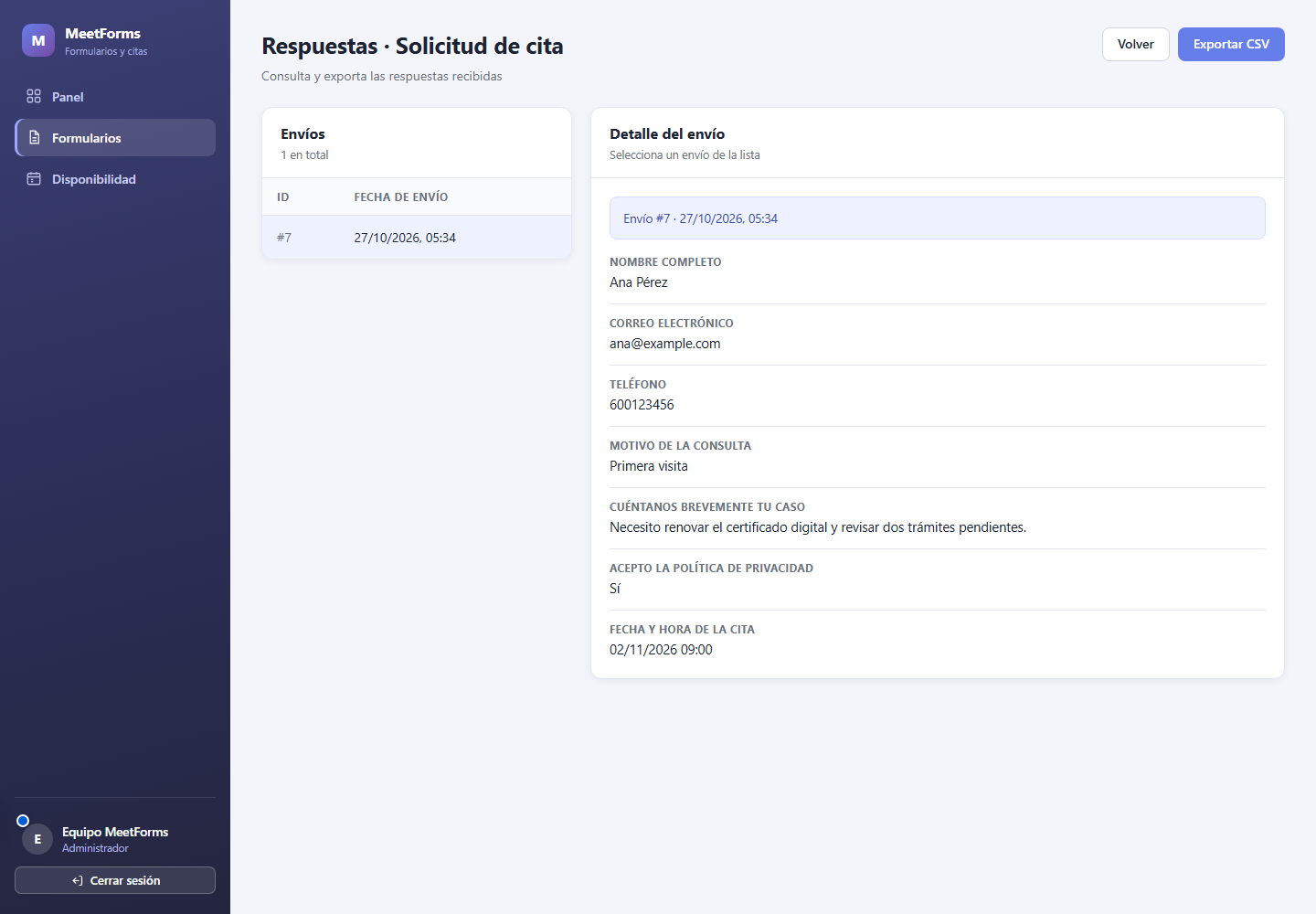
Task: Click the Cerrar sesión button
Action: coord(115,880)
